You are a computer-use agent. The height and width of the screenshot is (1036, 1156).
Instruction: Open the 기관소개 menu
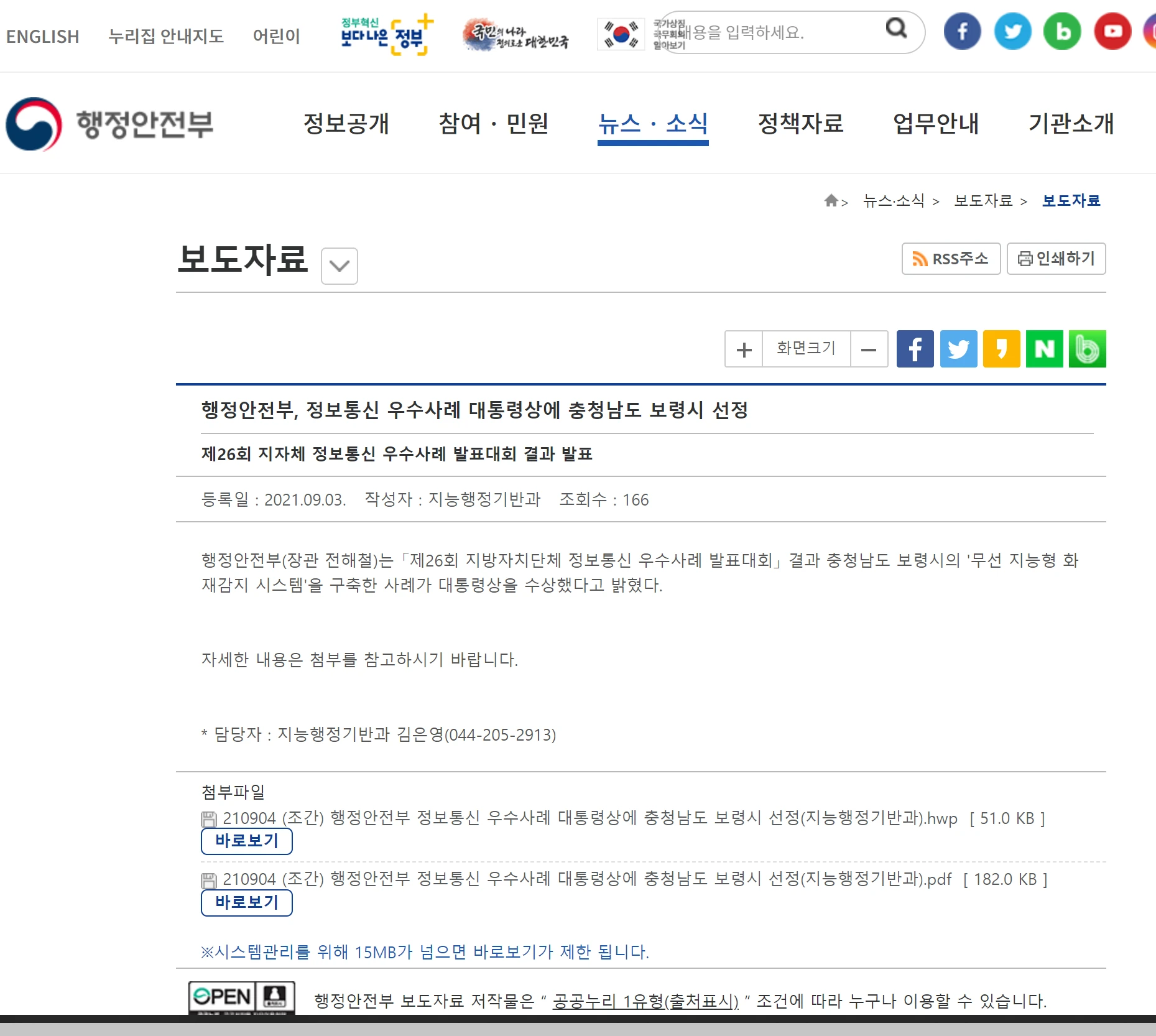tap(1071, 123)
